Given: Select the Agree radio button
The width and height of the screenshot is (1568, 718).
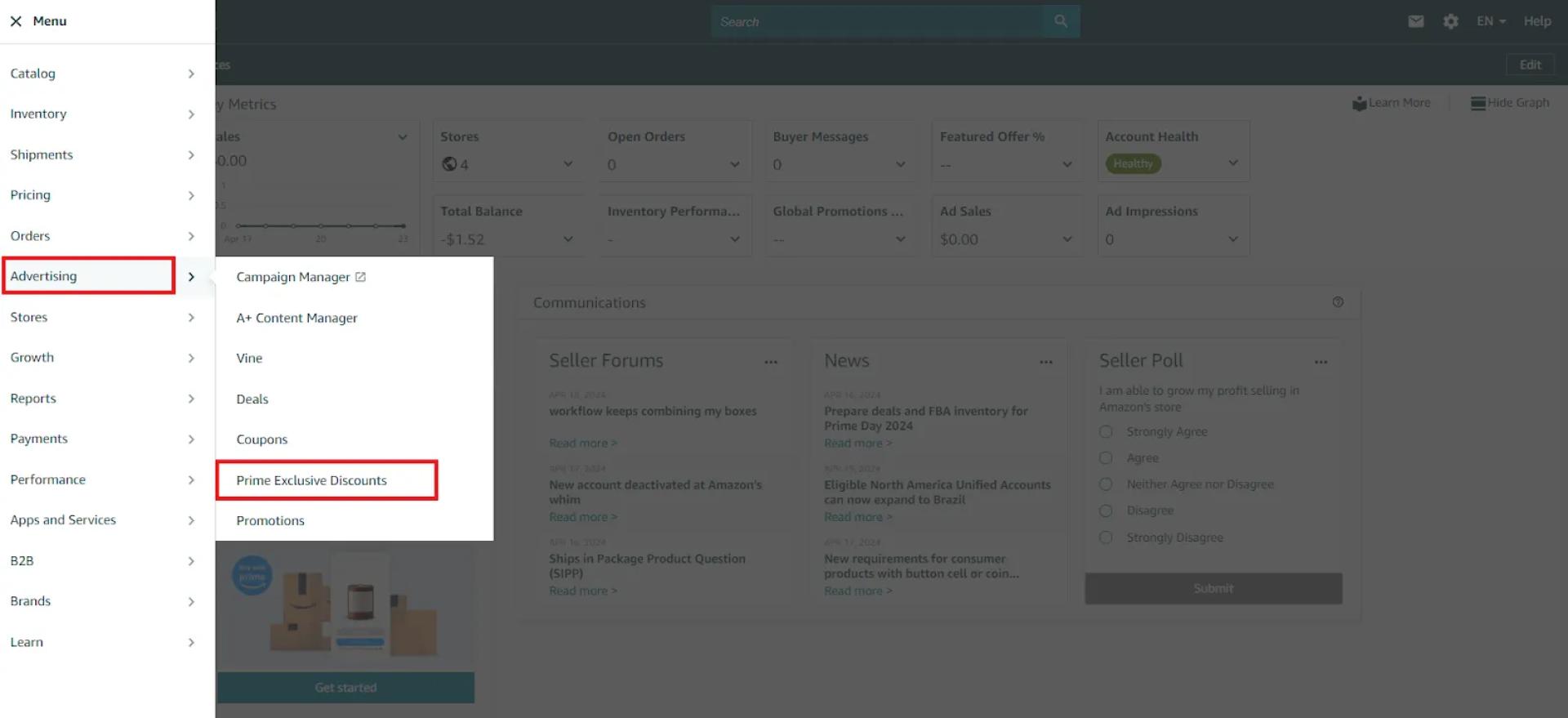Looking at the screenshot, I should point(1106,458).
